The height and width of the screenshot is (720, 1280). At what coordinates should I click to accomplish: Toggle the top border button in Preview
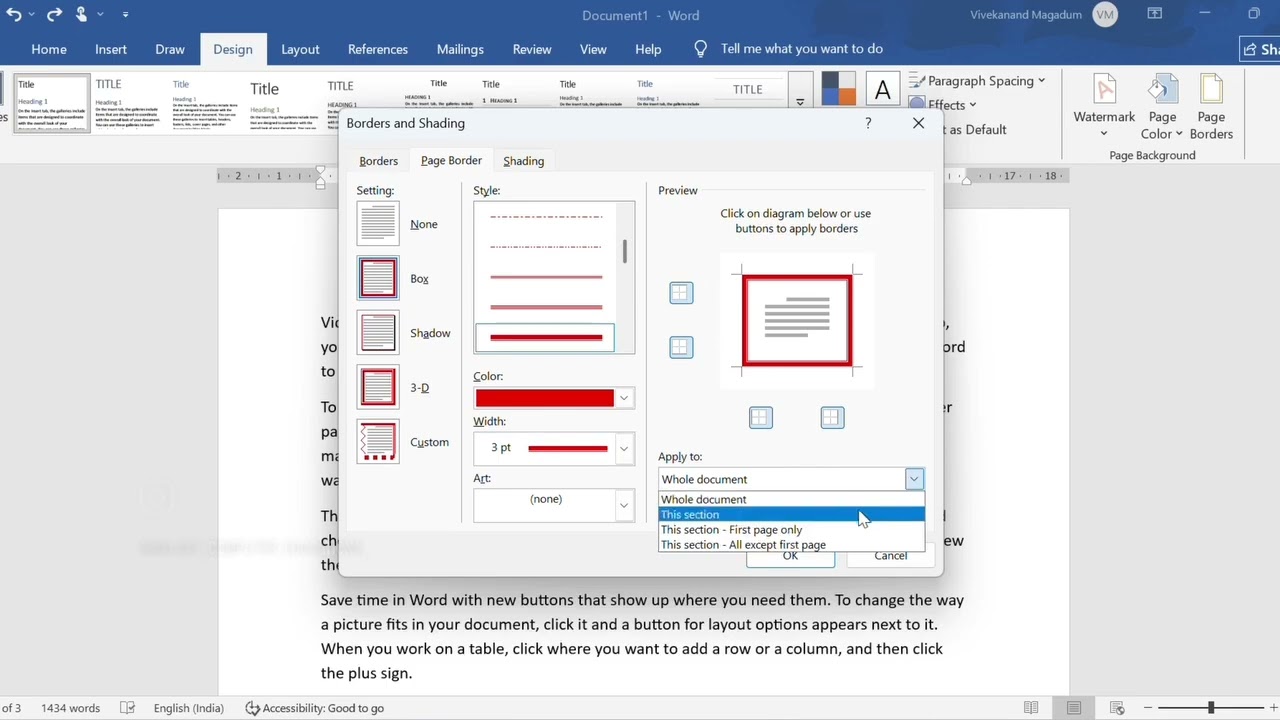coord(681,293)
